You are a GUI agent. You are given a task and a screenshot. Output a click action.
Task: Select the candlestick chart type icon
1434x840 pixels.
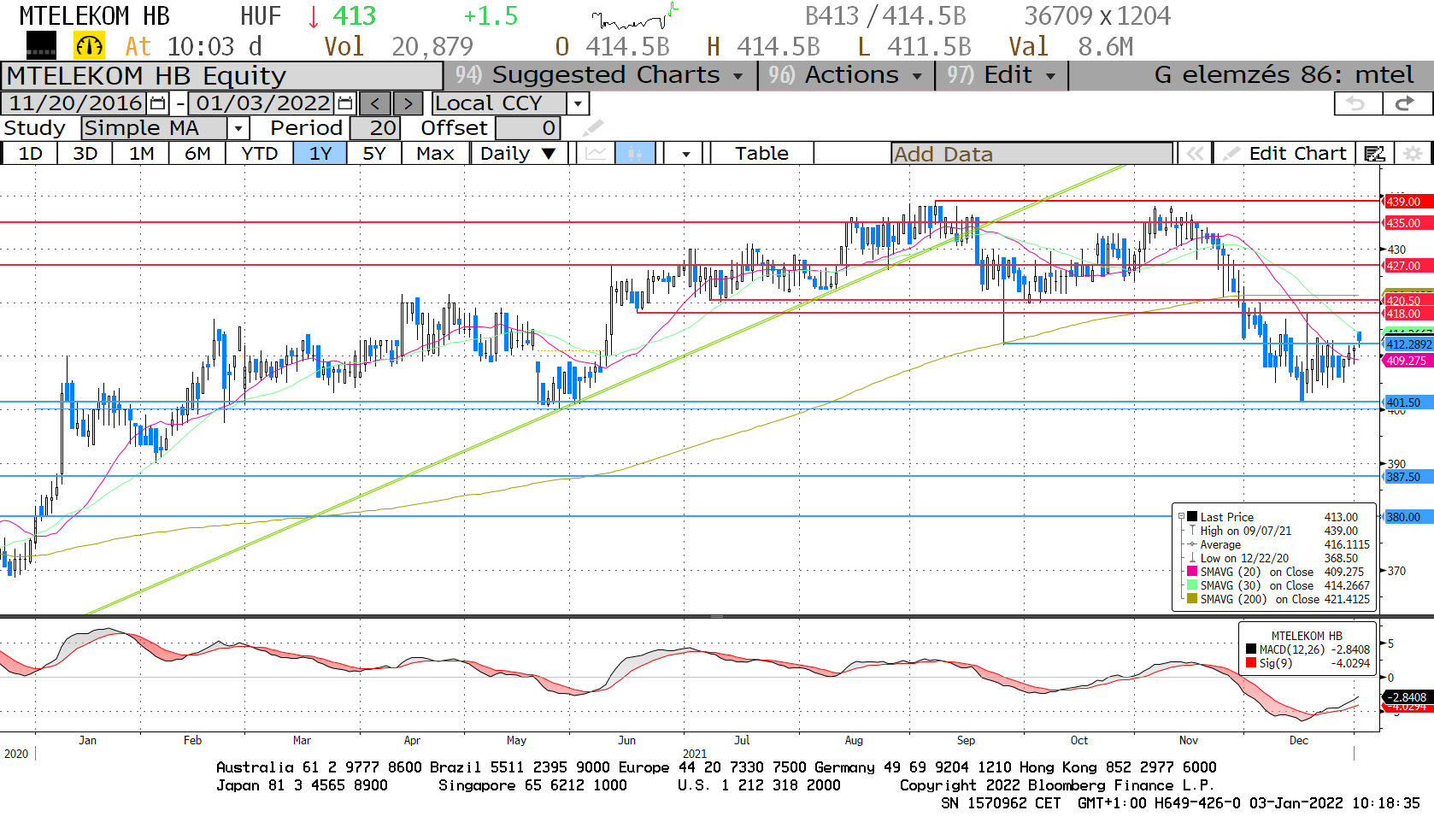point(635,154)
